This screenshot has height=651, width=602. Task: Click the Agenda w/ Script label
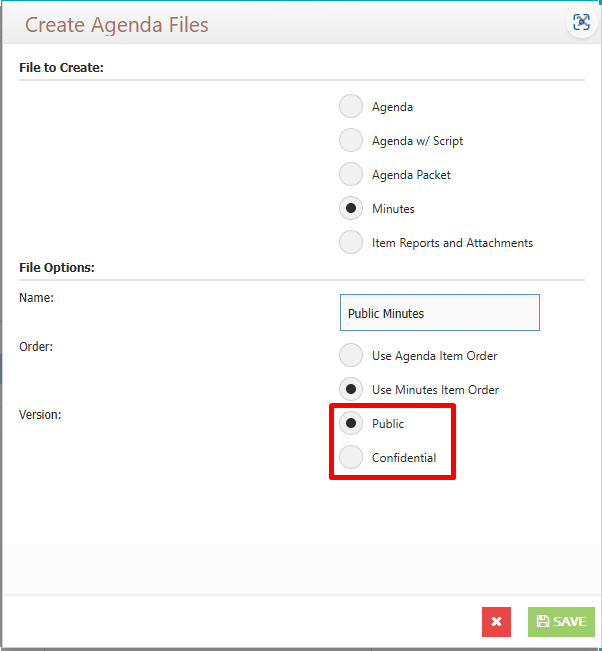coord(417,141)
